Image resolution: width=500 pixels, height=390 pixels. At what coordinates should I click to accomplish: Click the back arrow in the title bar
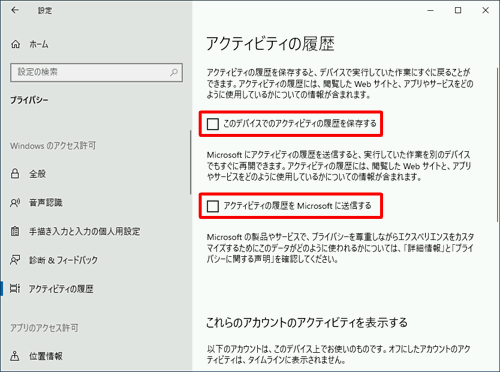(x=15, y=10)
